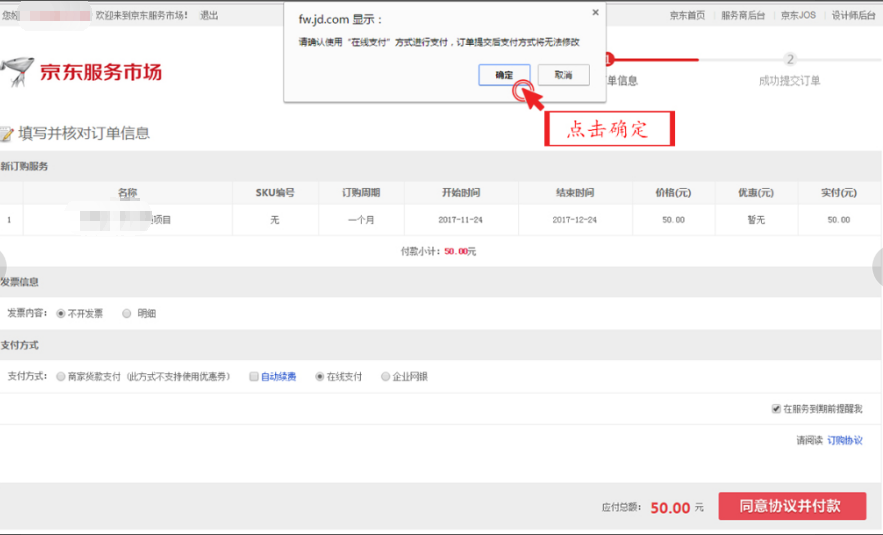
Task: Select the 企业网银 radio button
Action: click(x=385, y=377)
